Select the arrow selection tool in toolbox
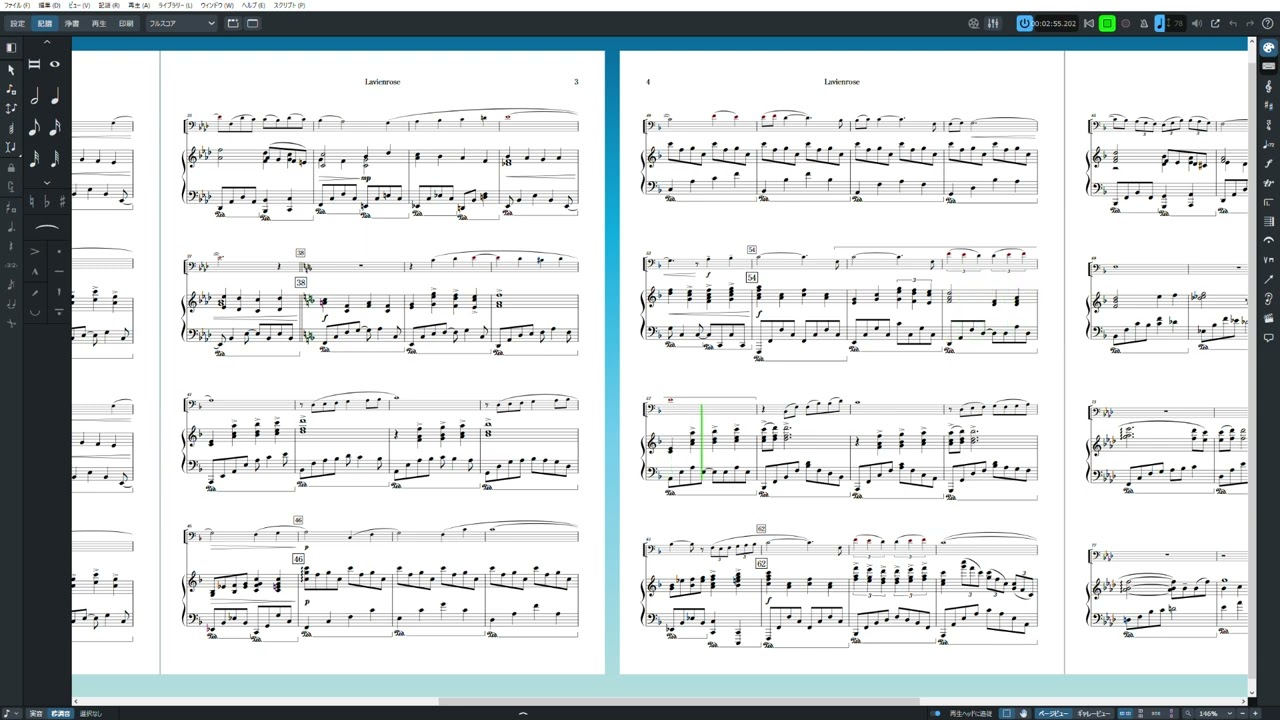 [x=11, y=70]
